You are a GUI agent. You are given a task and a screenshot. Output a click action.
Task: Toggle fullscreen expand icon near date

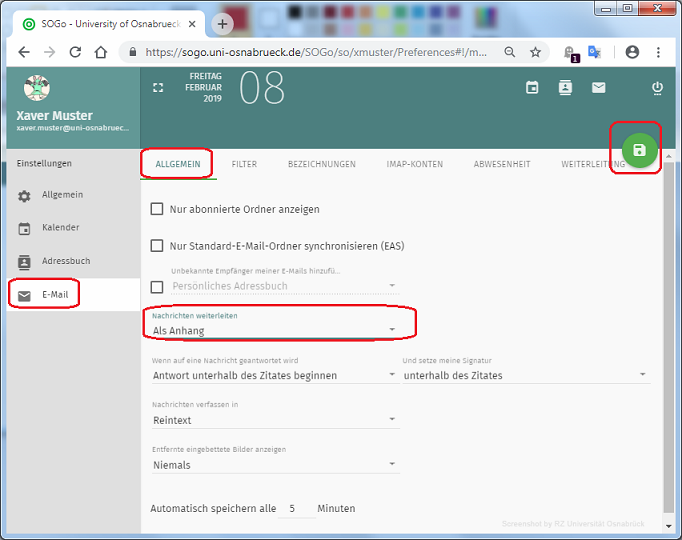(158, 87)
